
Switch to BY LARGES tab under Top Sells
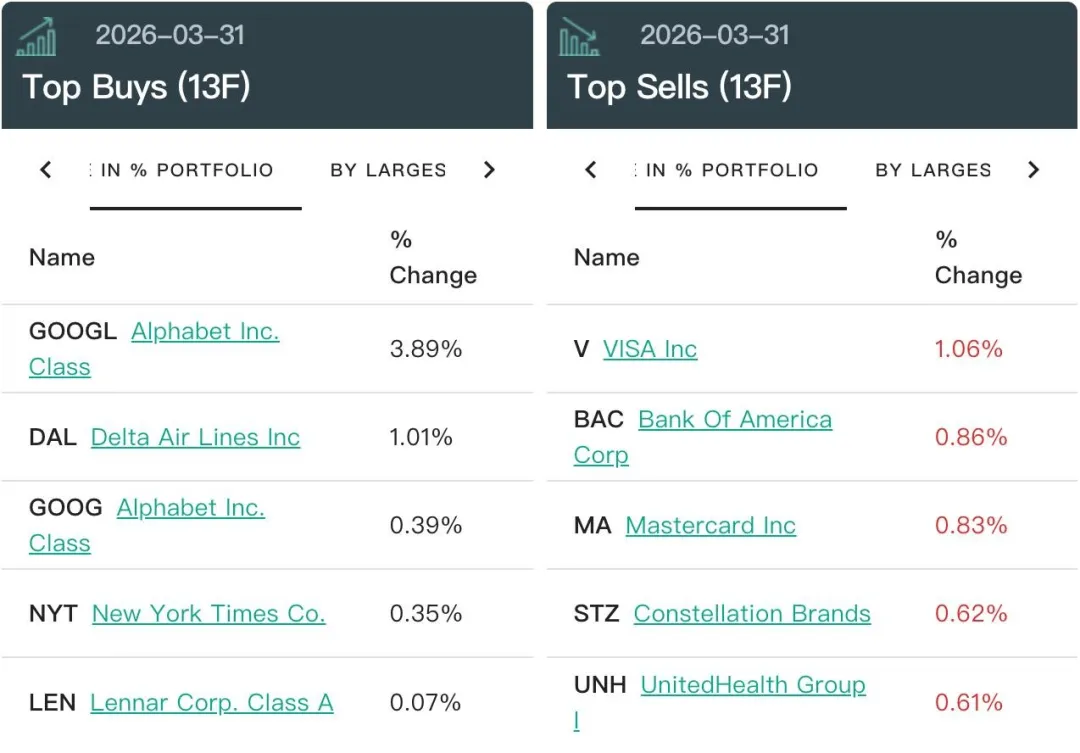pyautogui.click(x=933, y=170)
